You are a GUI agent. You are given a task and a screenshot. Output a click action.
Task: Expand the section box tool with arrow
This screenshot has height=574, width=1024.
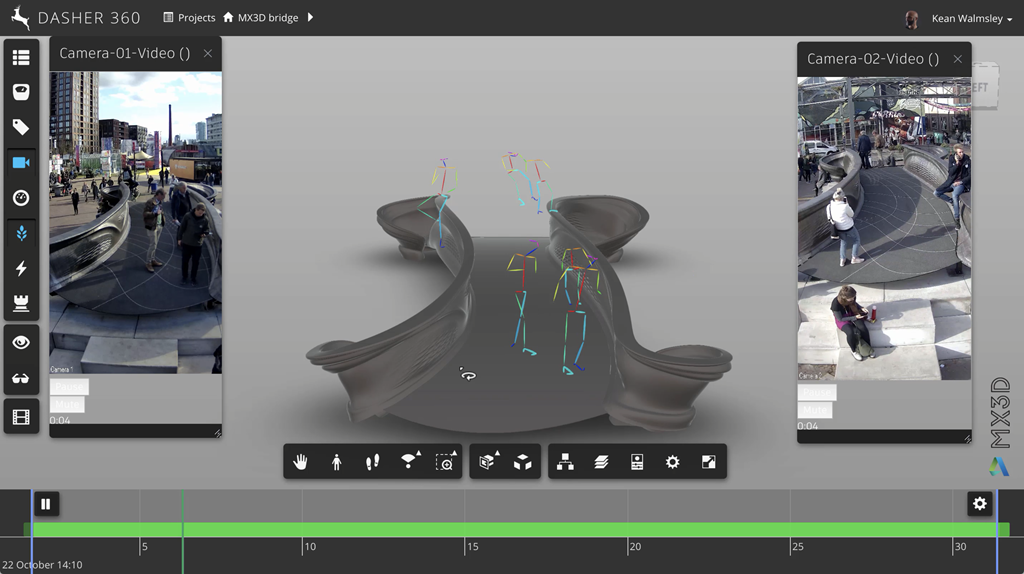coord(487,462)
